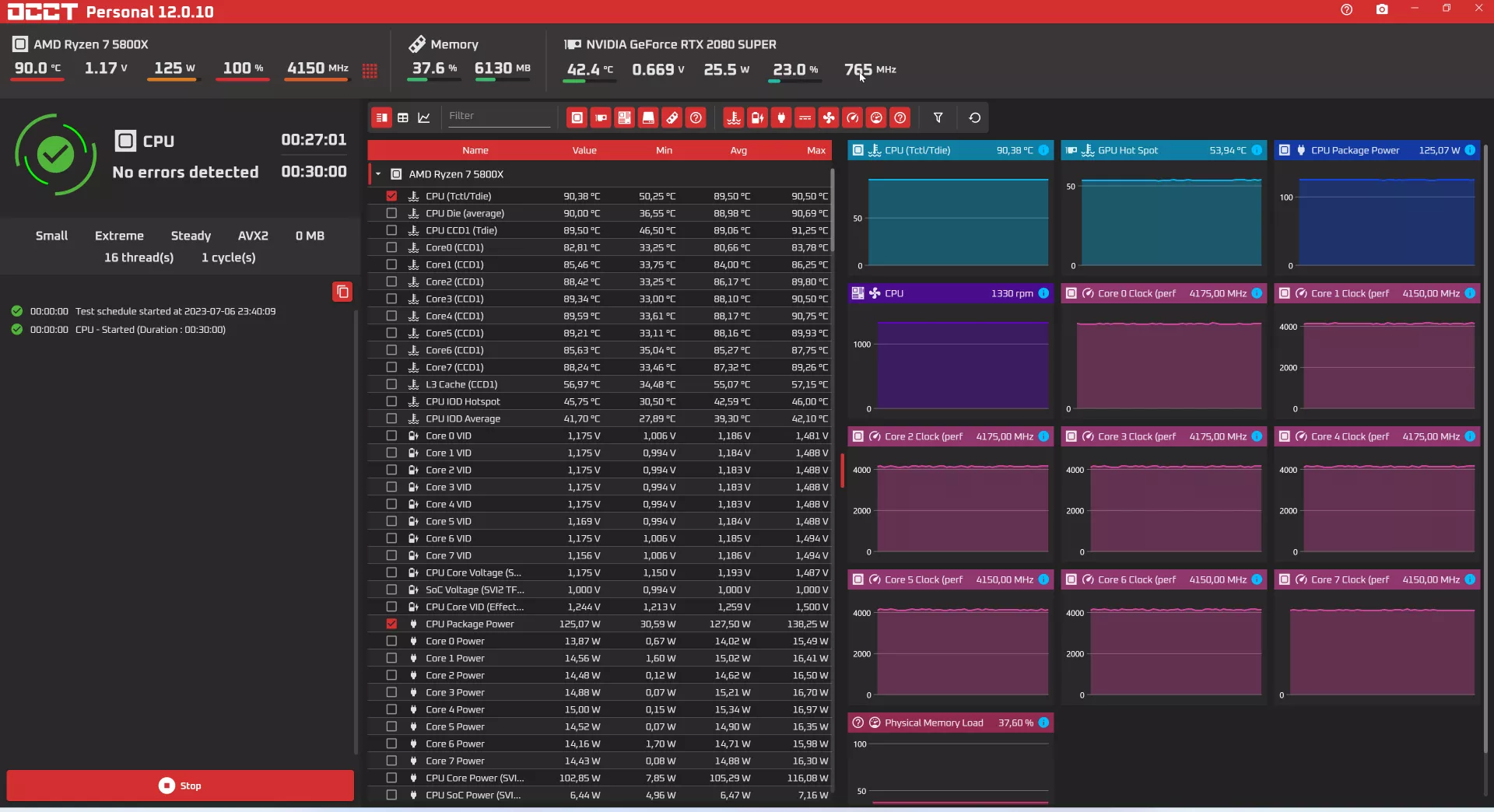Toggle motherboard sensor filter icon

click(624, 118)
